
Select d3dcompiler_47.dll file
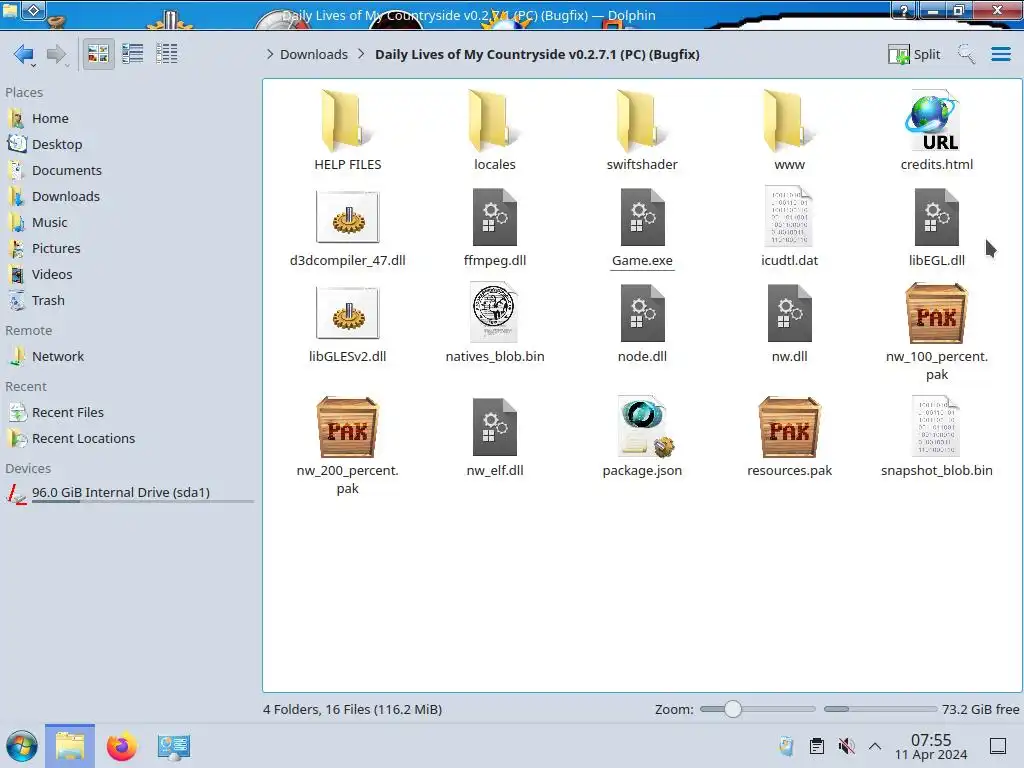pos(347,227)
